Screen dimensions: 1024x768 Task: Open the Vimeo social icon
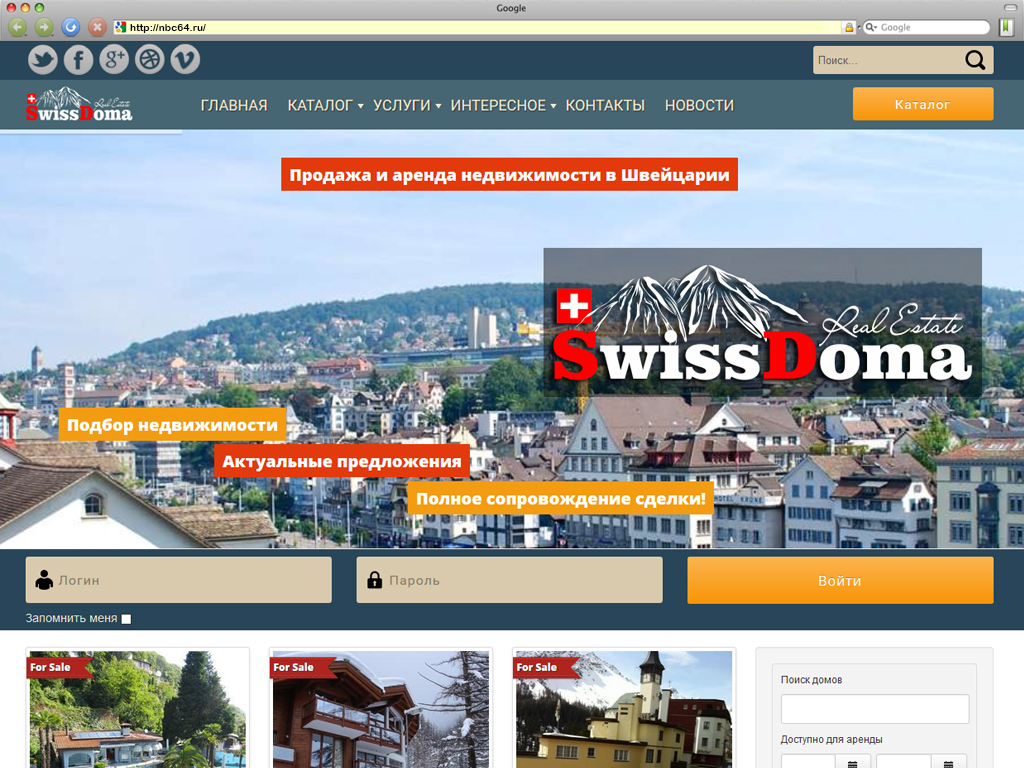click(185, 59)
